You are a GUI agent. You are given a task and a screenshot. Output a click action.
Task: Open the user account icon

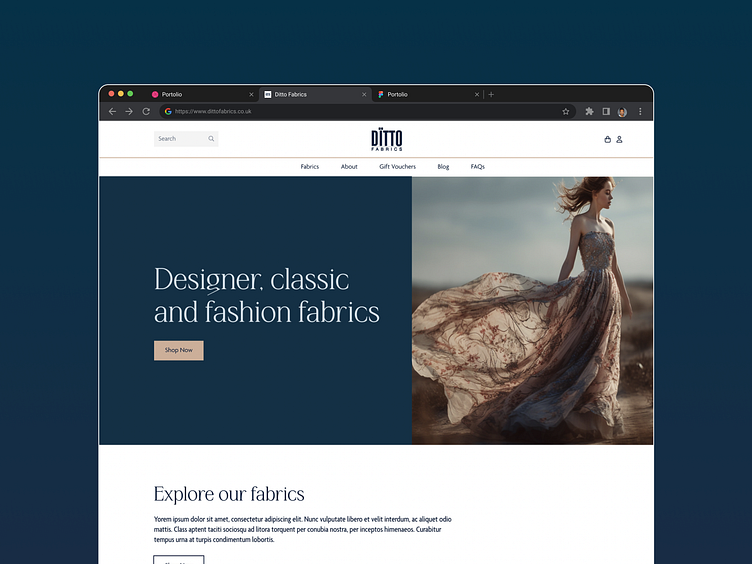point(619,139)
